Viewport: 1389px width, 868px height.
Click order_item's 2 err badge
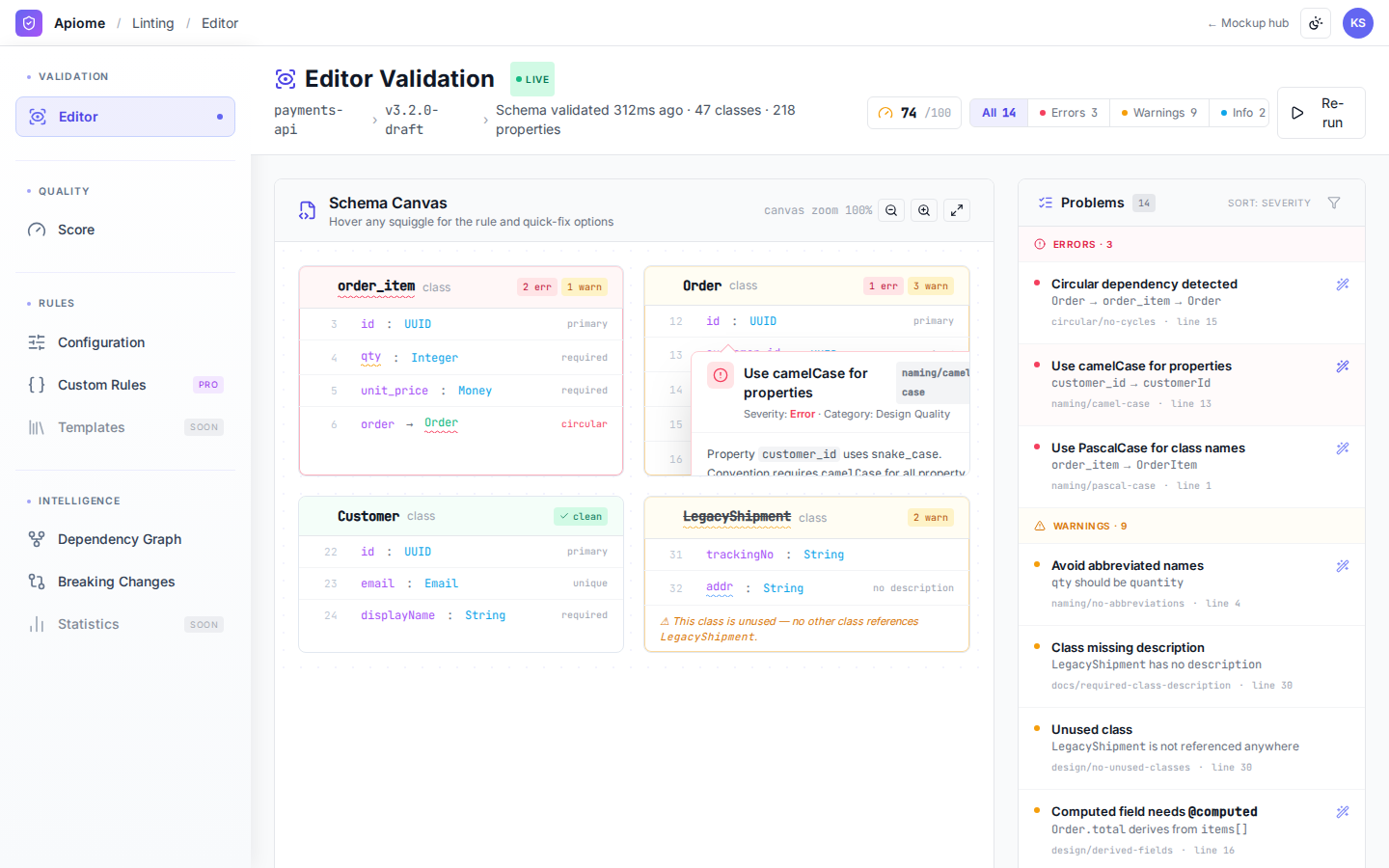(536, 286)
